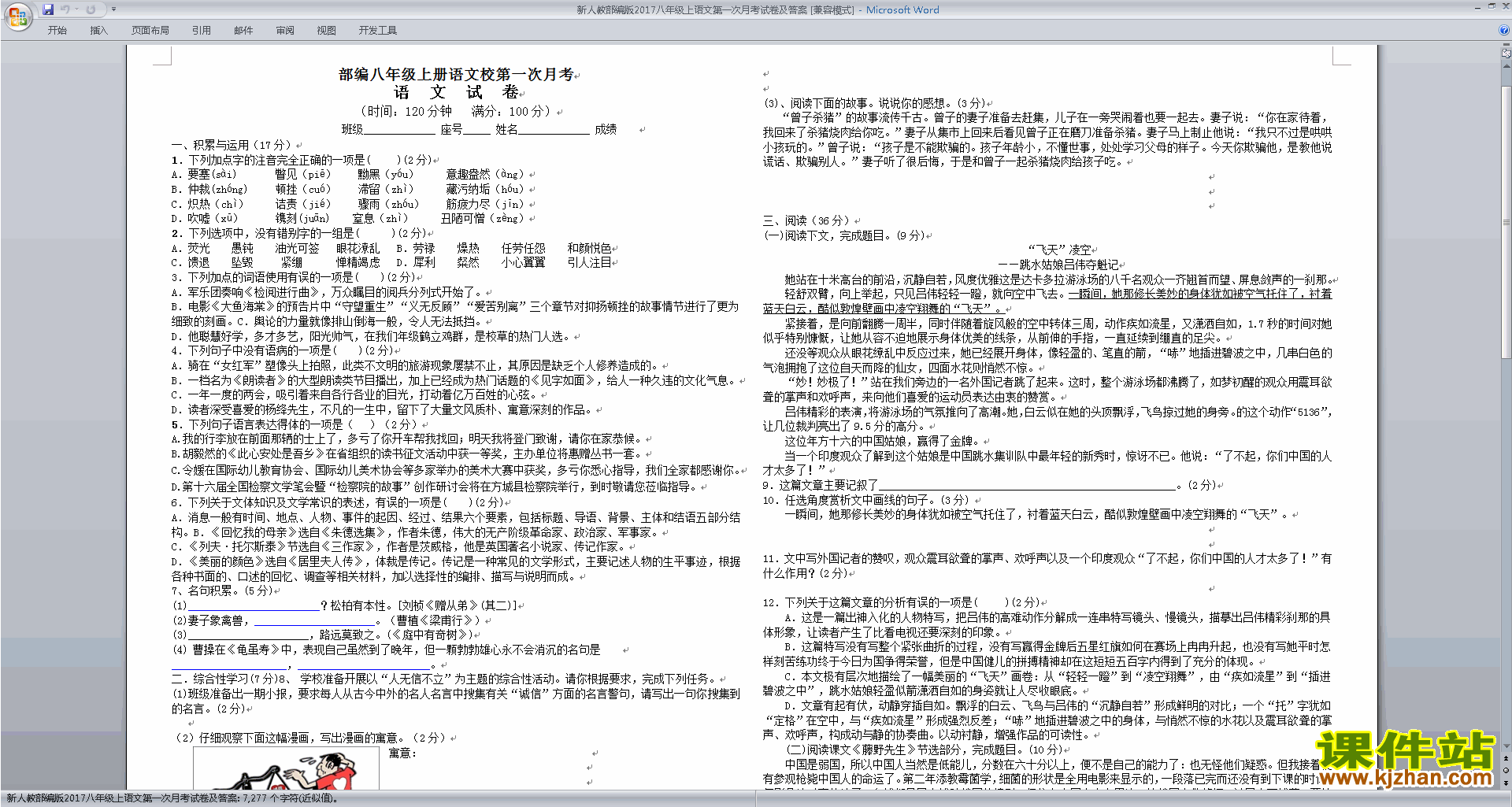
Task: Open the 邮件 ribbon tab
Action: 243,31
